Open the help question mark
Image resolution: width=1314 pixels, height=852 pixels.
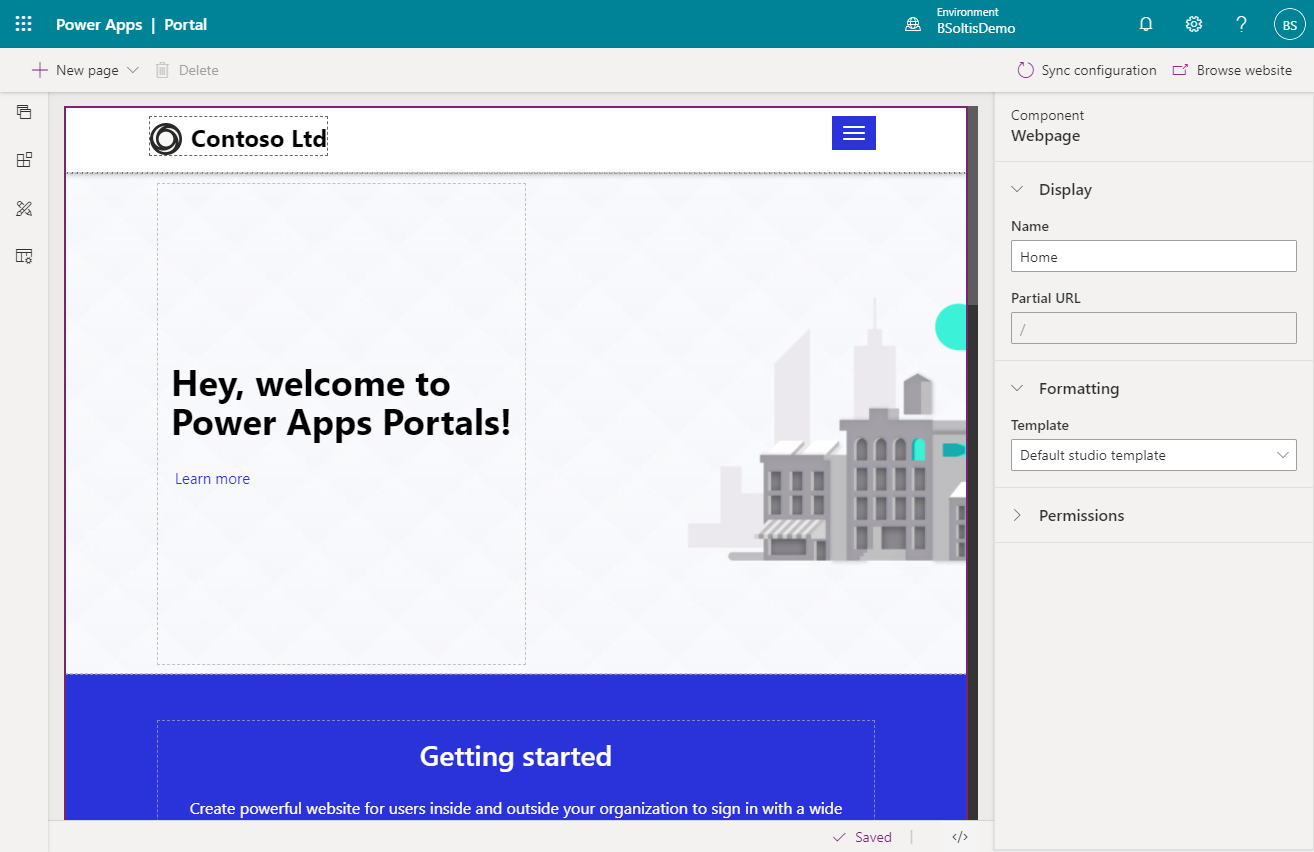pyautogui.click(x=1242, y=24)
